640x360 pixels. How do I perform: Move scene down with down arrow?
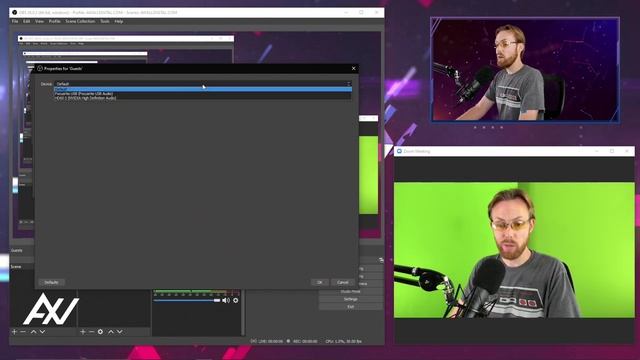click(42, 332)
